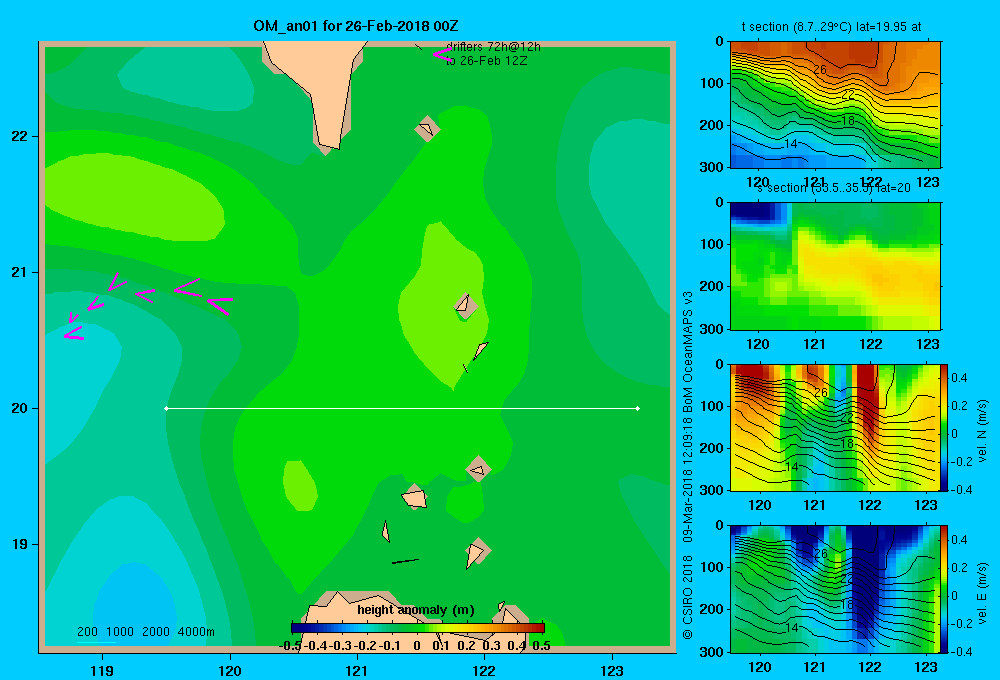The height and width of the screenshot is (680, 1000).
Task: Click the '-0.5' value on height anomaly scale
Action: 291,646
